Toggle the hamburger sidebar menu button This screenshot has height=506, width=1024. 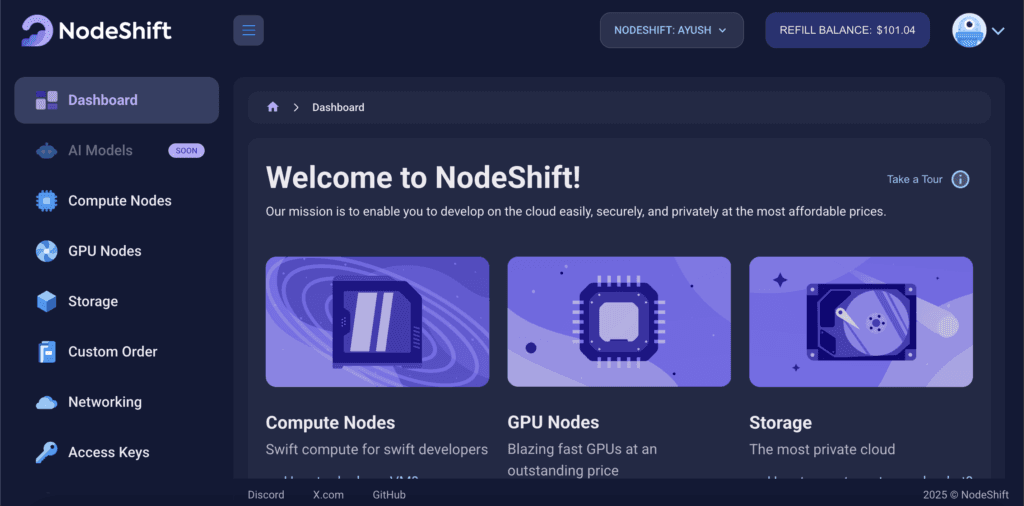(x=248, y=30)
